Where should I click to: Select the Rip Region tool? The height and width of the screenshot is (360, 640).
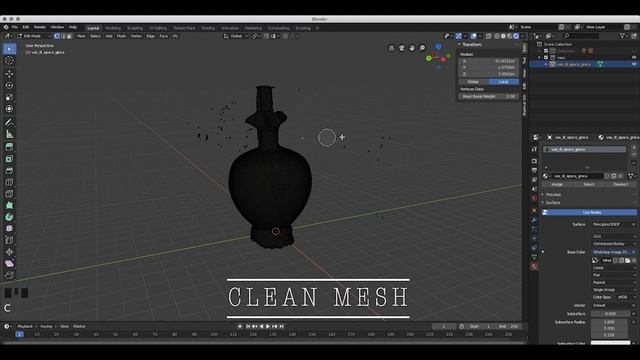coord(9,276)
